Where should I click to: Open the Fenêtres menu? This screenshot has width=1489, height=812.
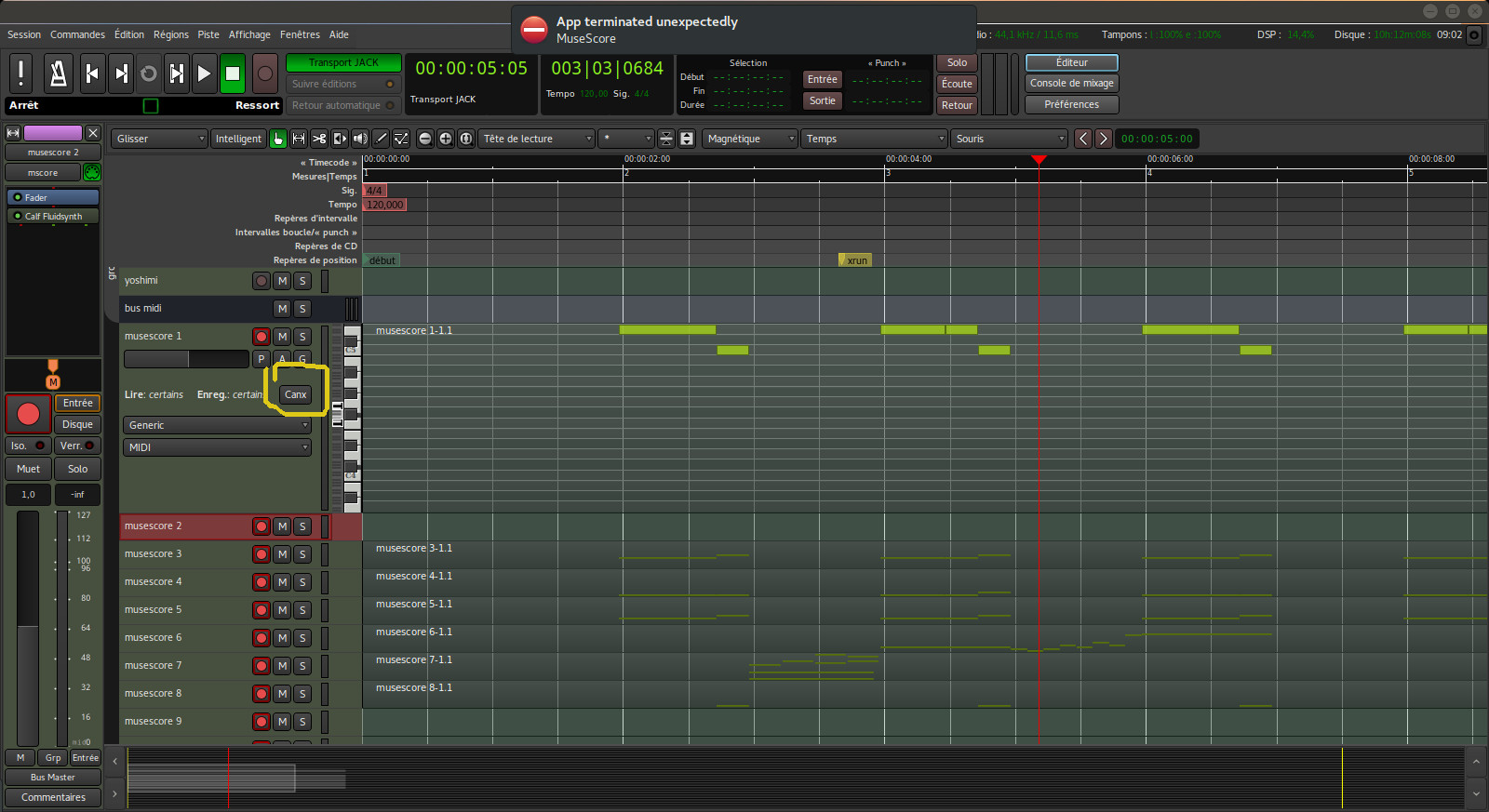[x=300, y=34]
